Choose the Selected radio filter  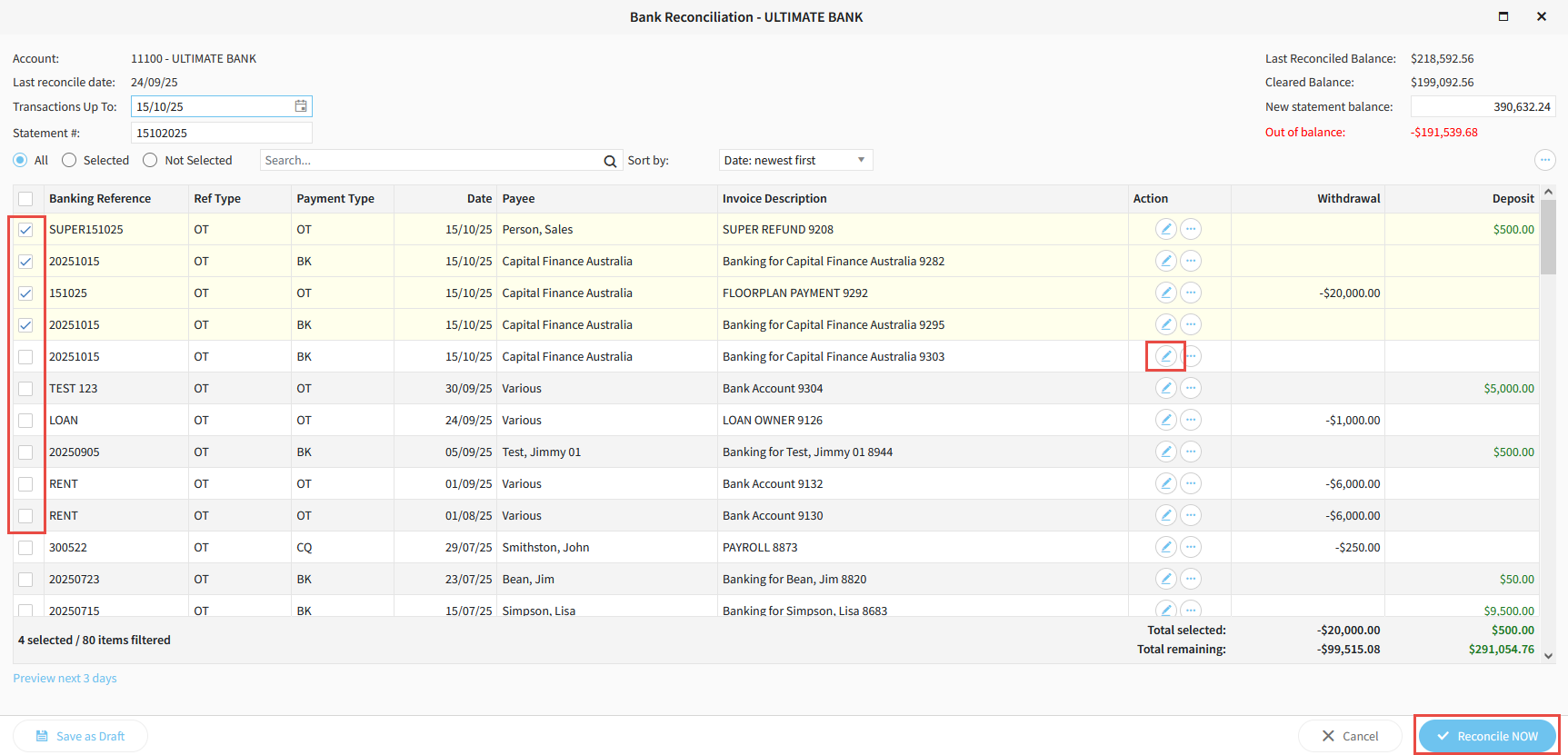point(69,160)
